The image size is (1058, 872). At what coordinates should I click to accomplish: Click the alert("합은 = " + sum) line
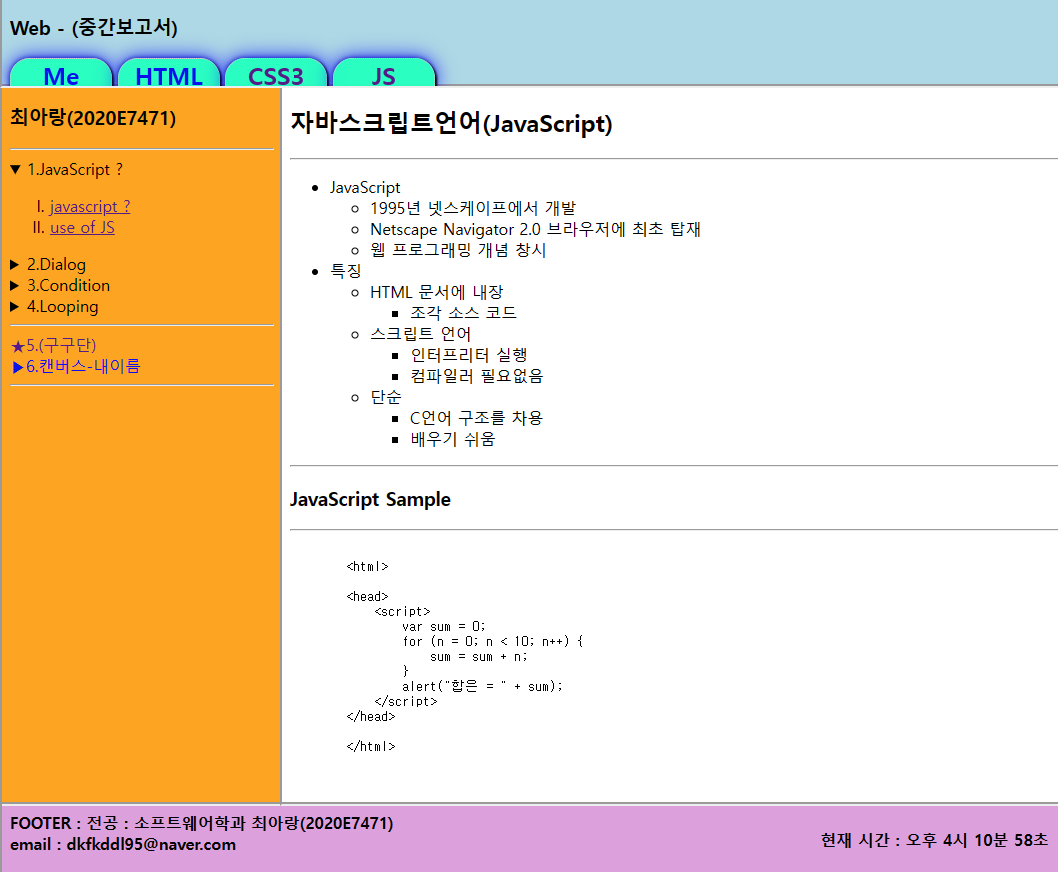(482, 686)
